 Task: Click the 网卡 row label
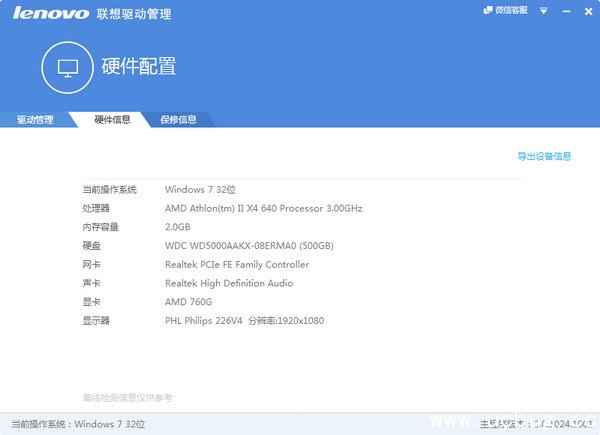pyautogui.click(x=91, y=264)
